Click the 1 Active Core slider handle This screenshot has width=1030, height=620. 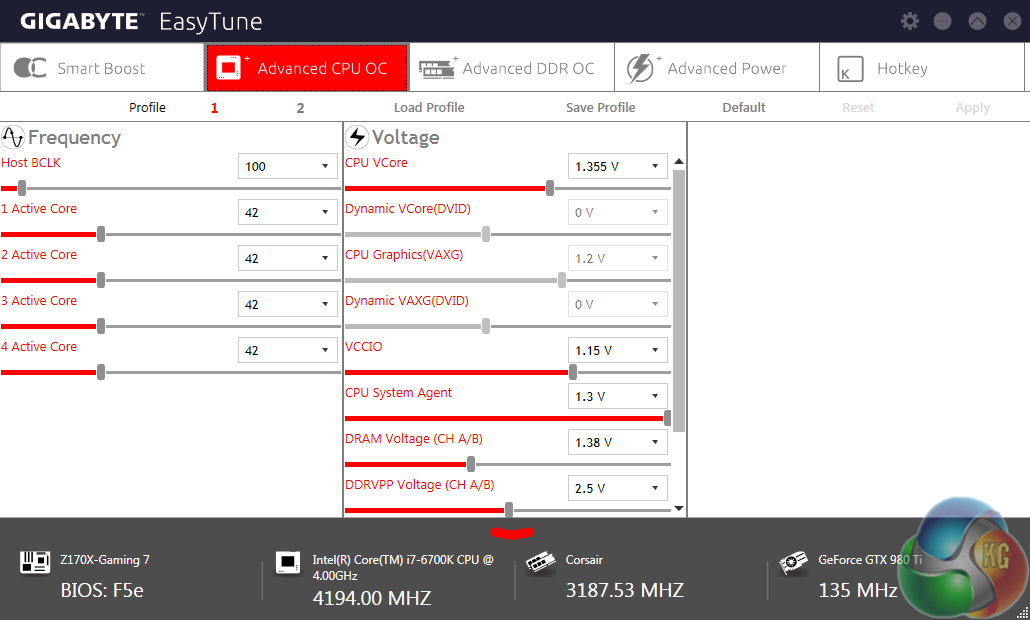(101, 234)
